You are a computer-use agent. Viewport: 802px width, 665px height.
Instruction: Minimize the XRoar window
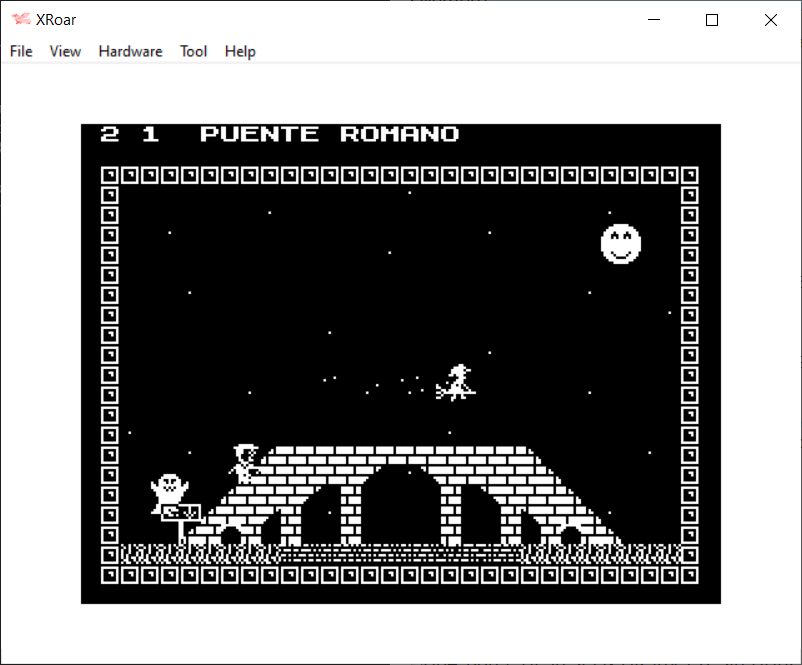654,20
